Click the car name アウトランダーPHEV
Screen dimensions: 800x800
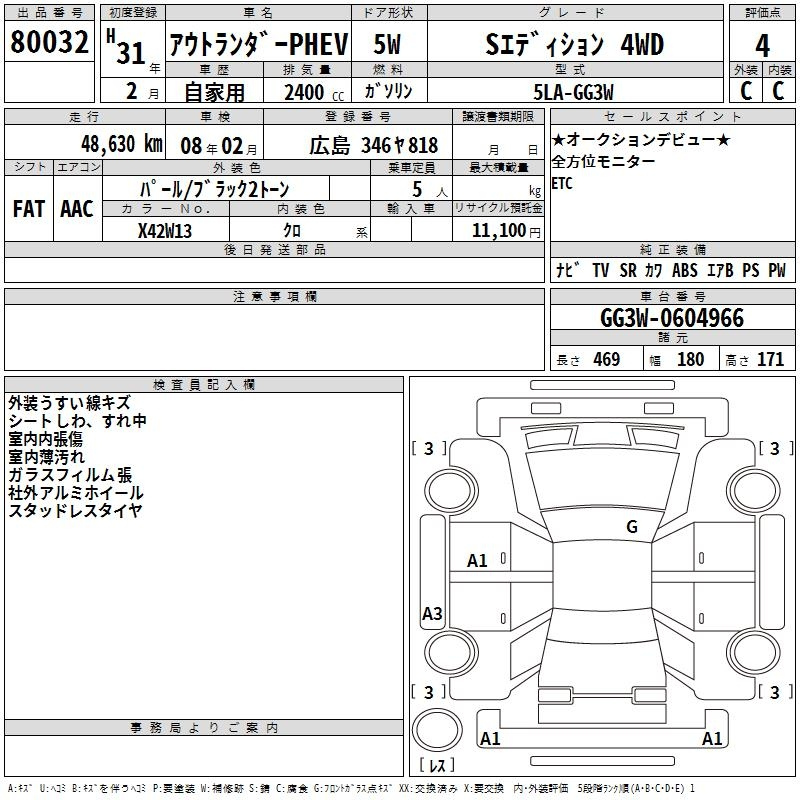tap(258, 44)
